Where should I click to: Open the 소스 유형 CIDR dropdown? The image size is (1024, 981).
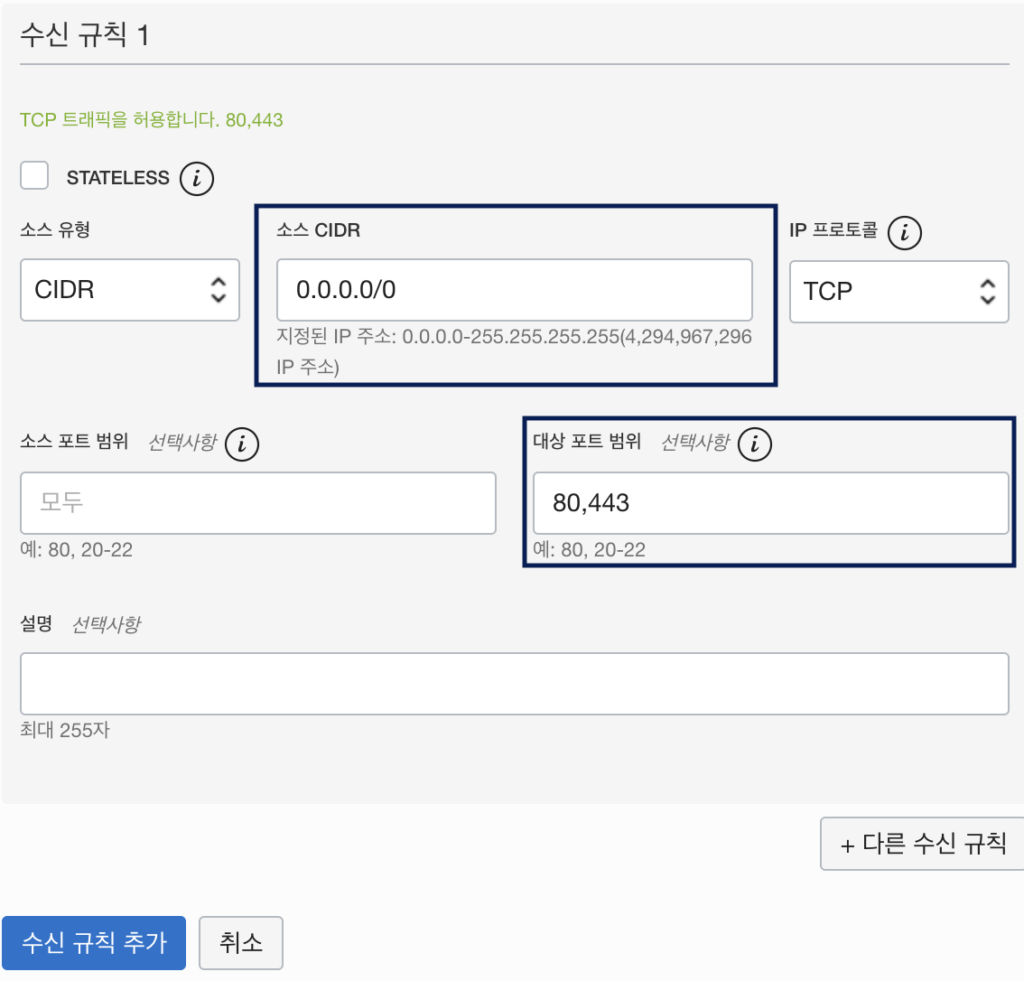[130, 290]
